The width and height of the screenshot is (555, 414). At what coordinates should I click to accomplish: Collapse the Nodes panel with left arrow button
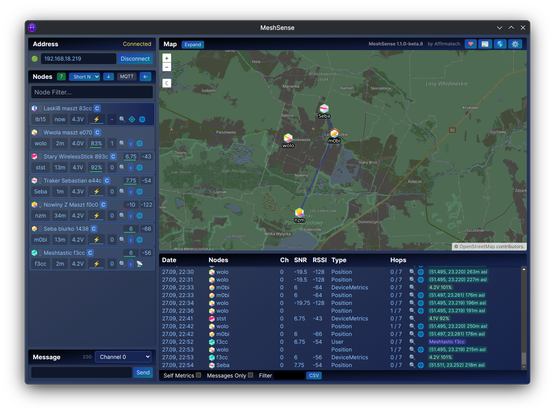(145, 76)
